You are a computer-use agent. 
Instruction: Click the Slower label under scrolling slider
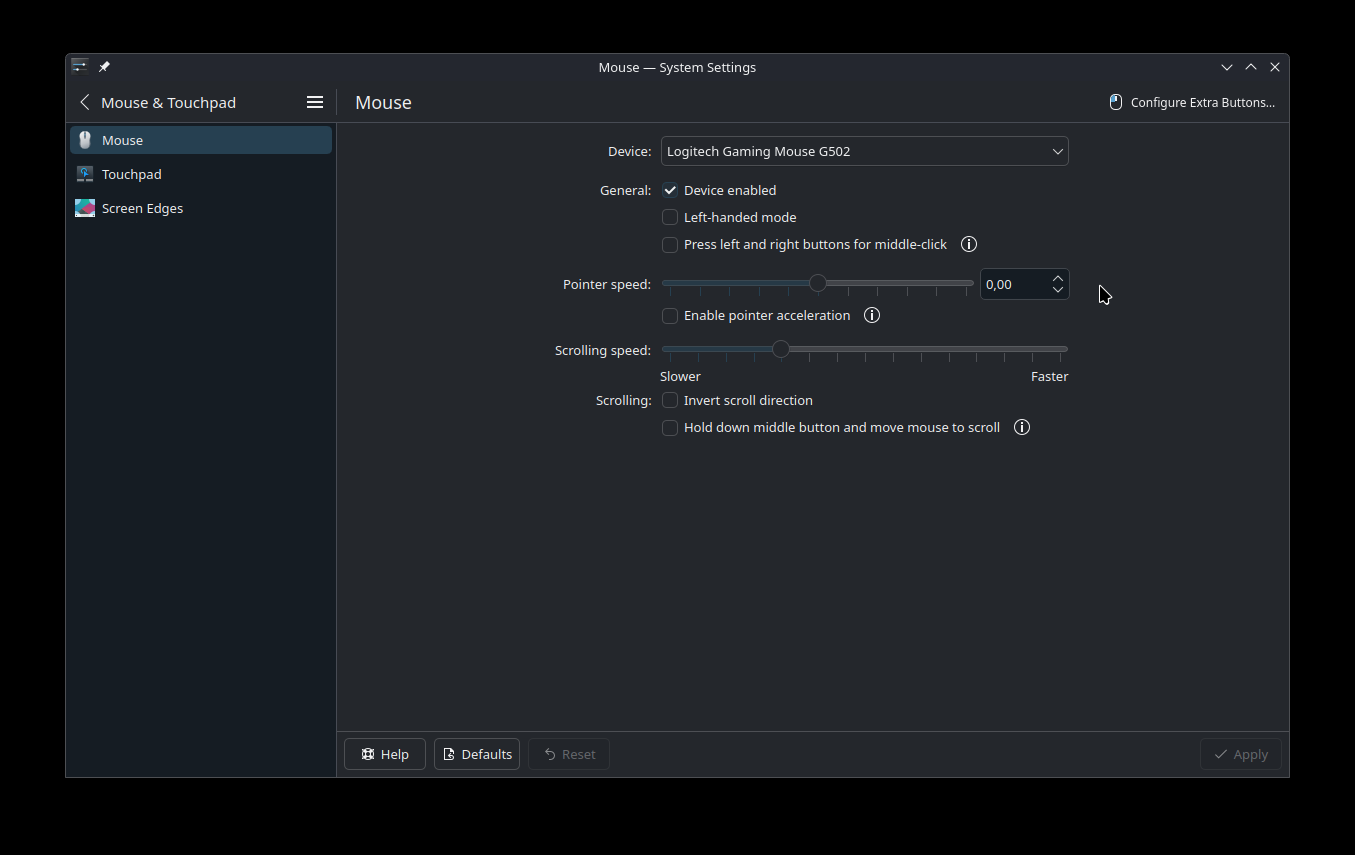[x=680, y=376]
